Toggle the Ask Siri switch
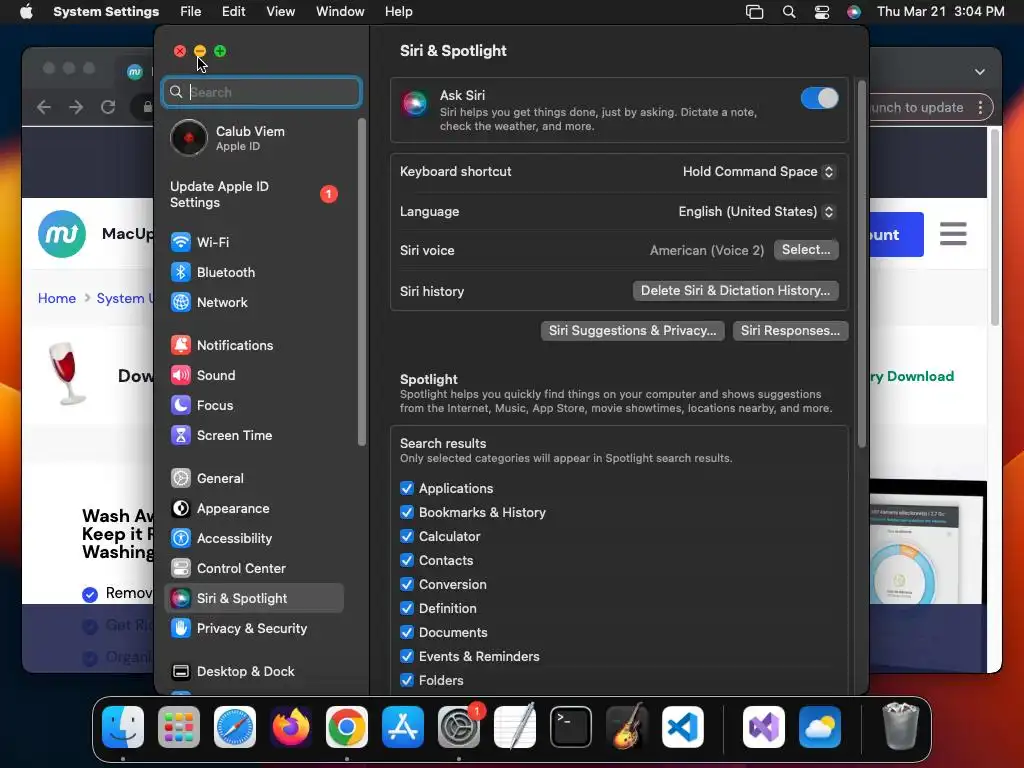1024x768 pixels. pyautogui.click(x=820, y=99)
